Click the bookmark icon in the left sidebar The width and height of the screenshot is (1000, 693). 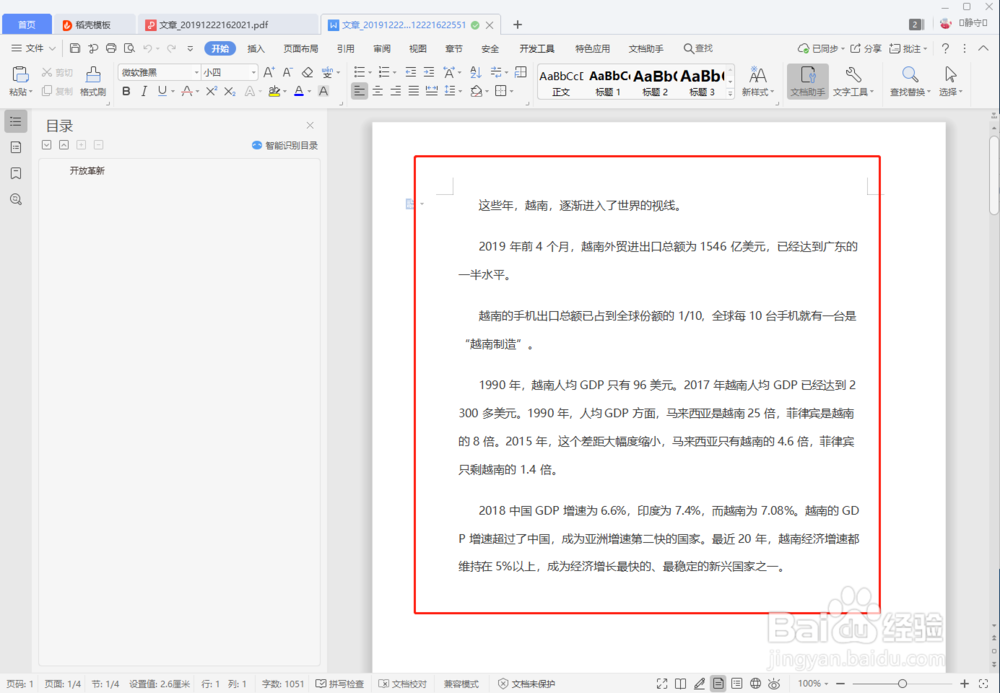pyautogui.click(x=15, y=173)
